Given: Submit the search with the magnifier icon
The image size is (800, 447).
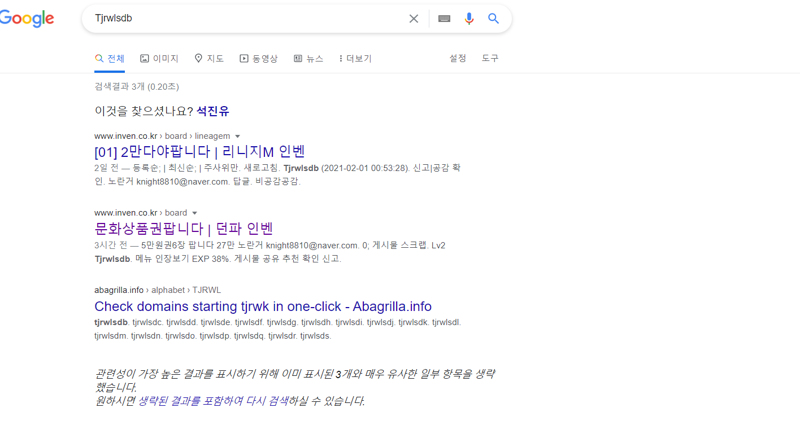Looking at the screenshot, I should pos(493,19).
